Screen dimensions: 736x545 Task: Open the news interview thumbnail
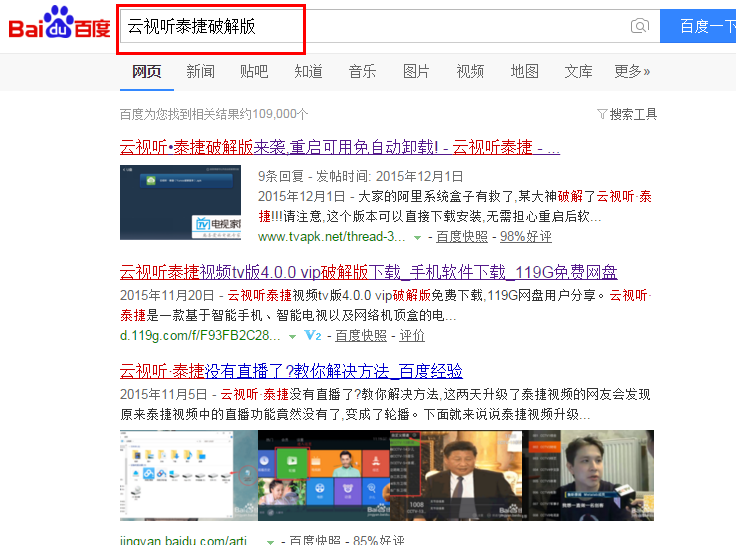[588, 475]
